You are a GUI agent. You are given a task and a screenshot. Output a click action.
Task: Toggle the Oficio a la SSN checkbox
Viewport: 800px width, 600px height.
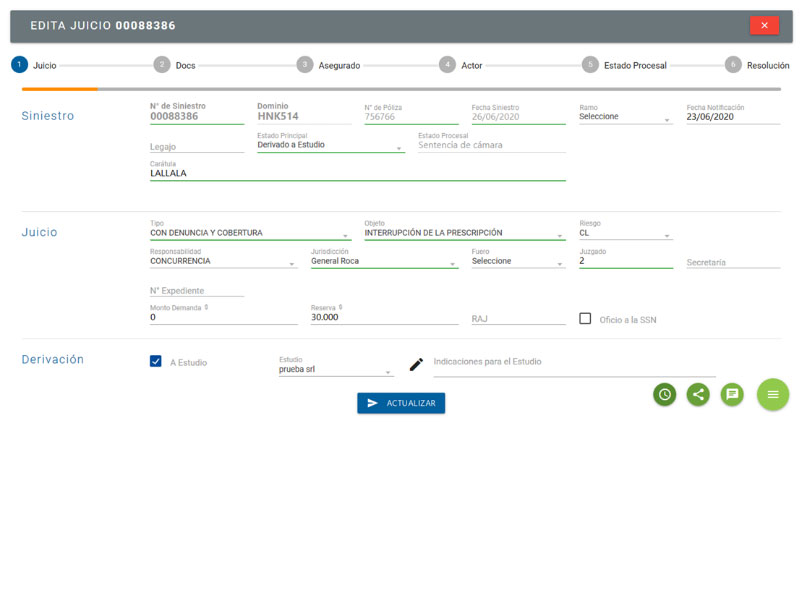[x=586, y=319]
